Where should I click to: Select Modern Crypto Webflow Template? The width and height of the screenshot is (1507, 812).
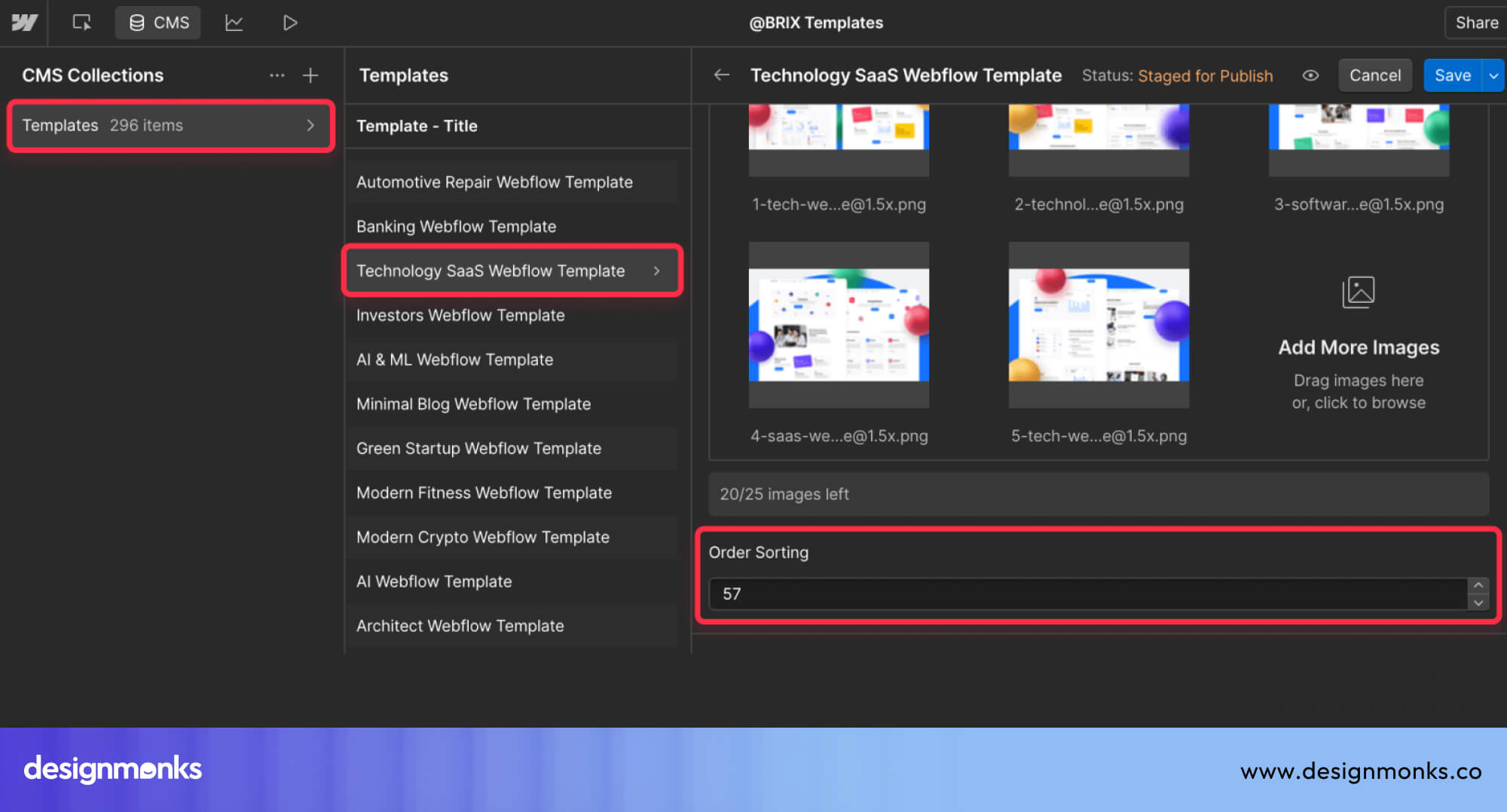point(512,538)
